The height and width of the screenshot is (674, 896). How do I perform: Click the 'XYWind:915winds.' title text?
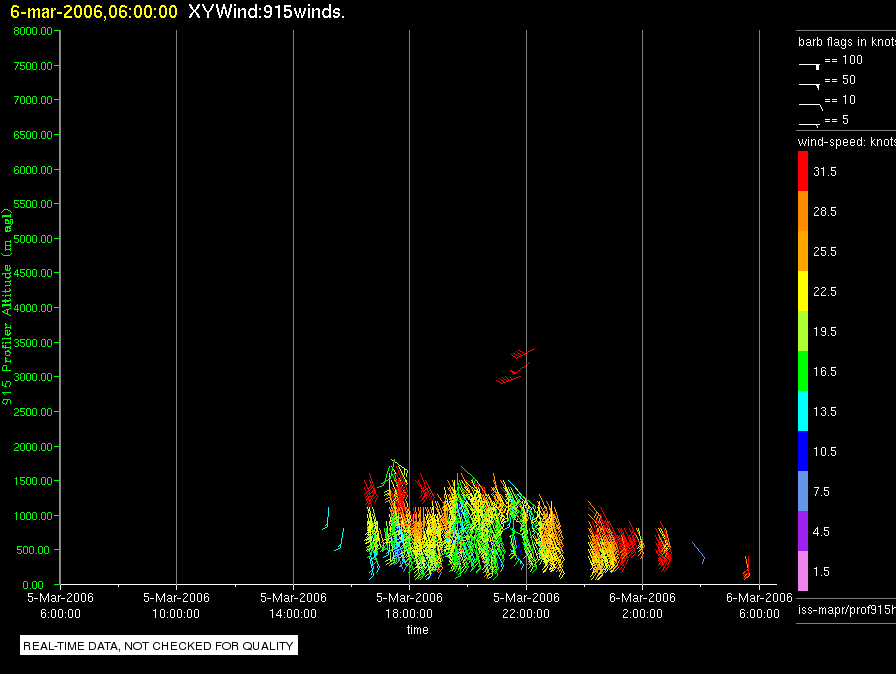266,12
